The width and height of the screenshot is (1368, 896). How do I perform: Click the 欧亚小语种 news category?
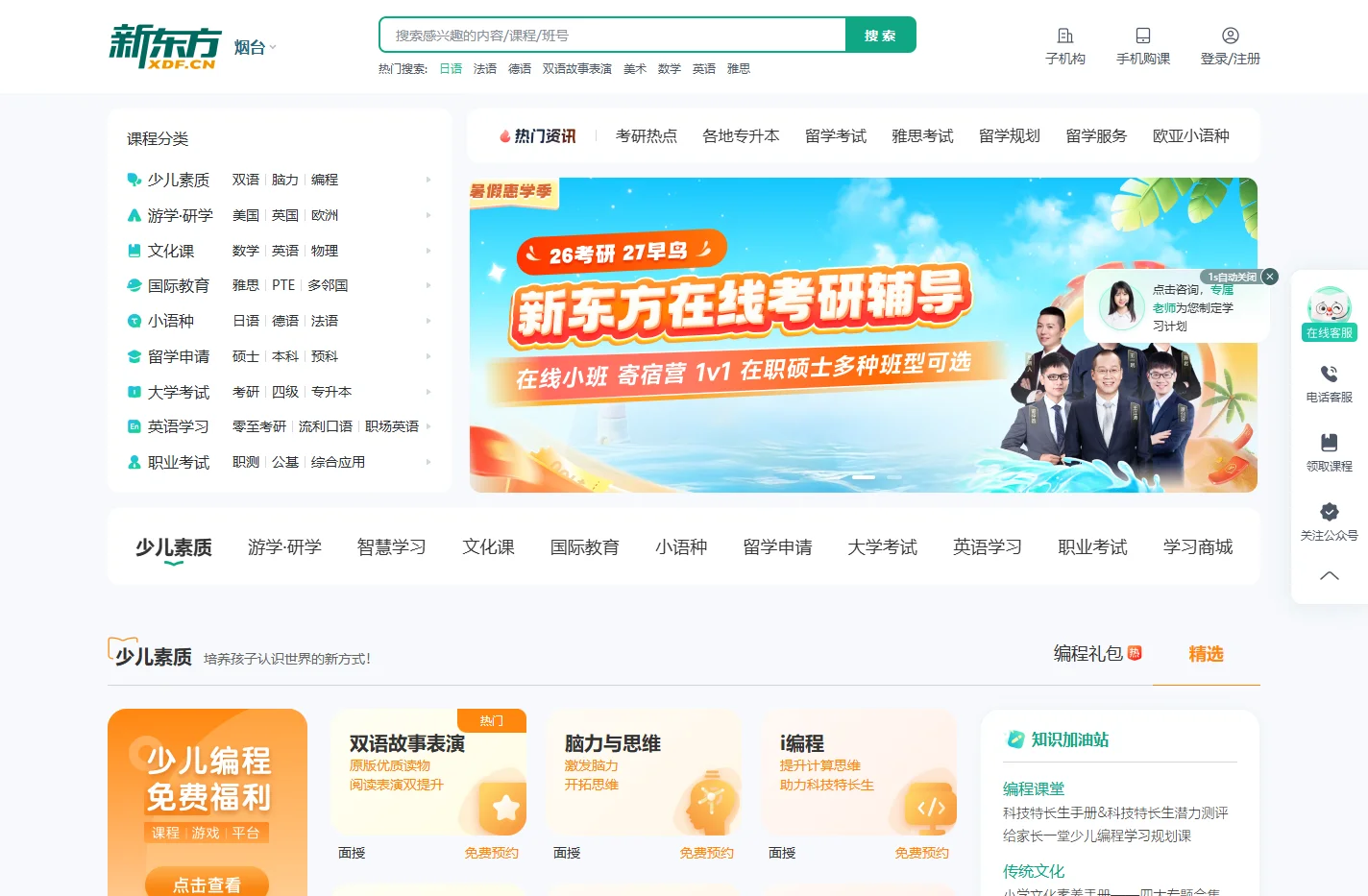pyautogui.click(x=1190, y=136)
